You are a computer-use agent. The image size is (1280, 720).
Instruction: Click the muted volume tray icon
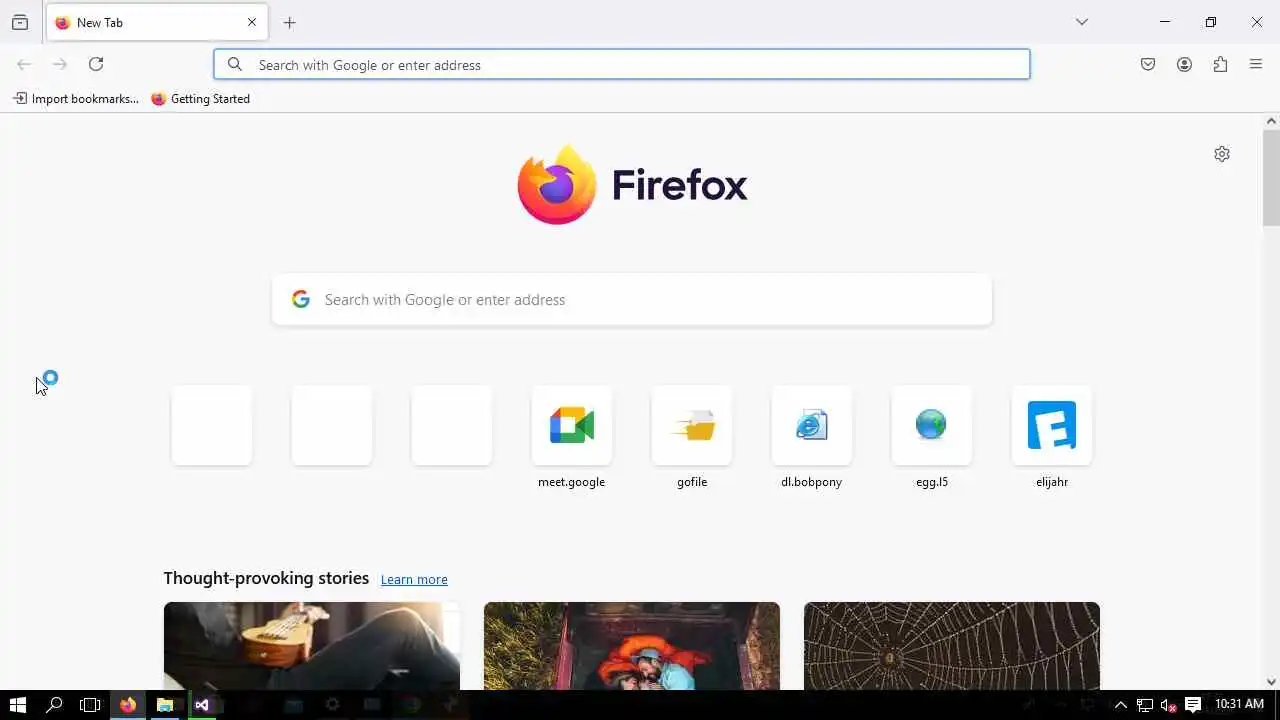(x=1168, y=705)
